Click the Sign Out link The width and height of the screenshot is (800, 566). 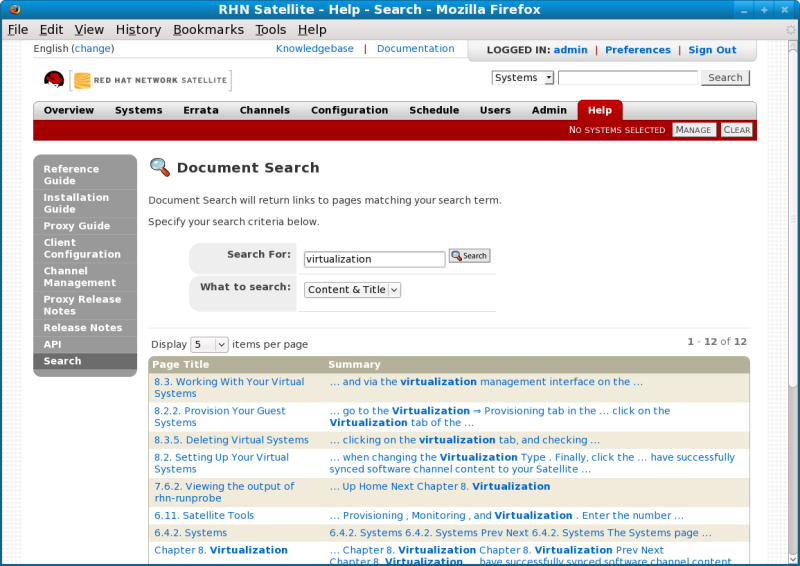click(712, 50)
